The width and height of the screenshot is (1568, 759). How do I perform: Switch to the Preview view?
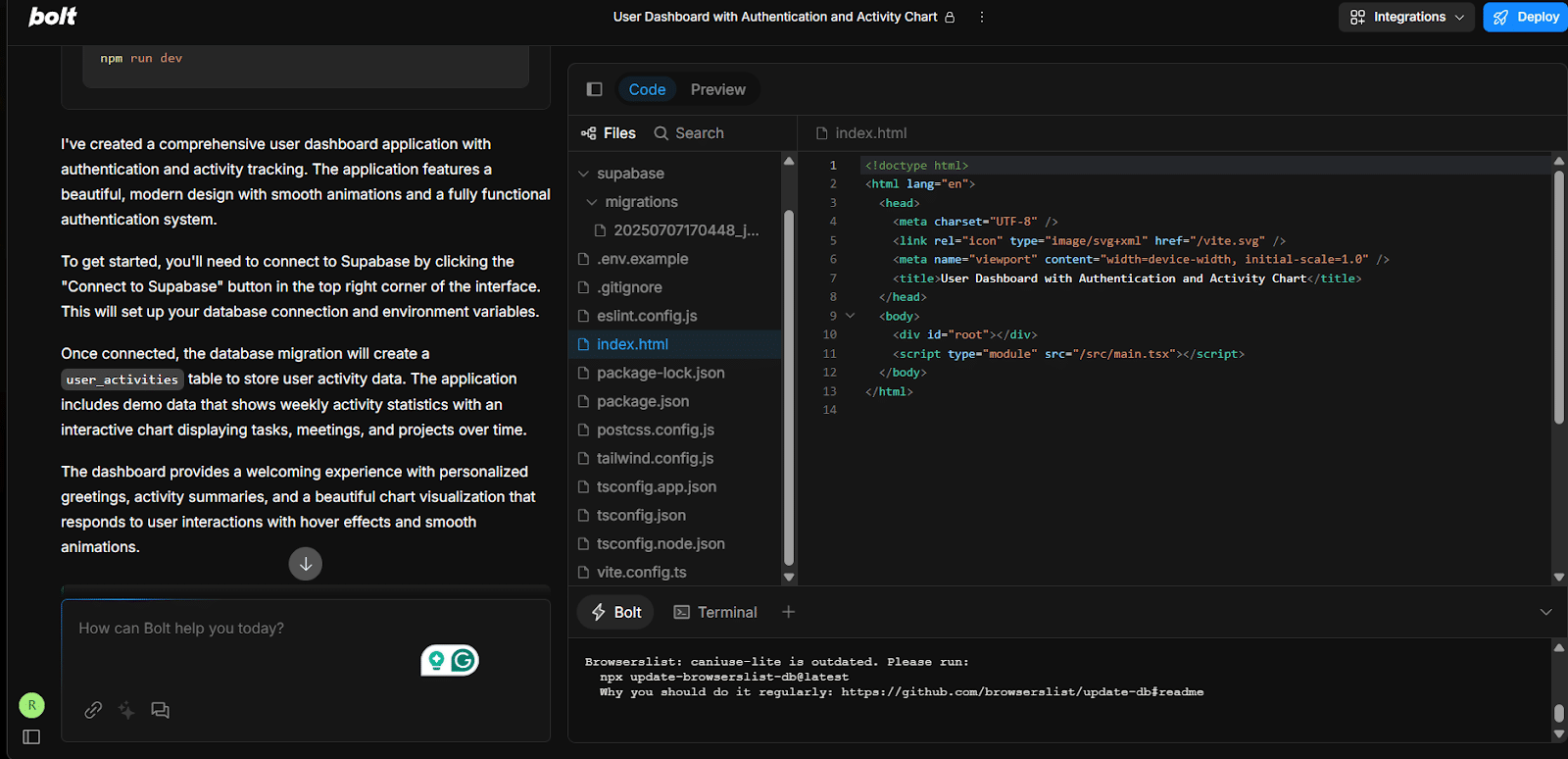click(x=717, y=89)
